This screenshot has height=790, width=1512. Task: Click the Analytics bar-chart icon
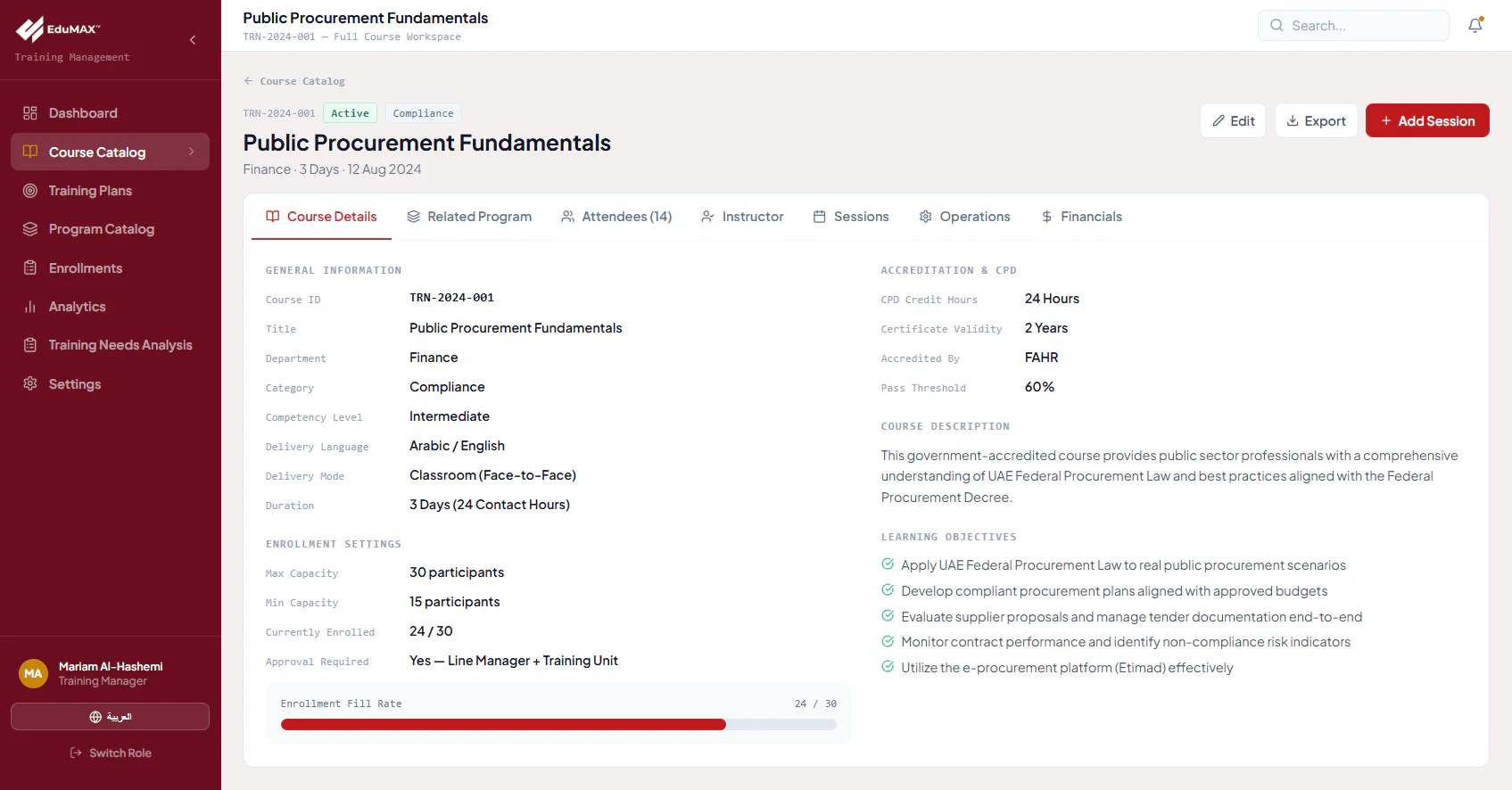(x=30, y=307)
